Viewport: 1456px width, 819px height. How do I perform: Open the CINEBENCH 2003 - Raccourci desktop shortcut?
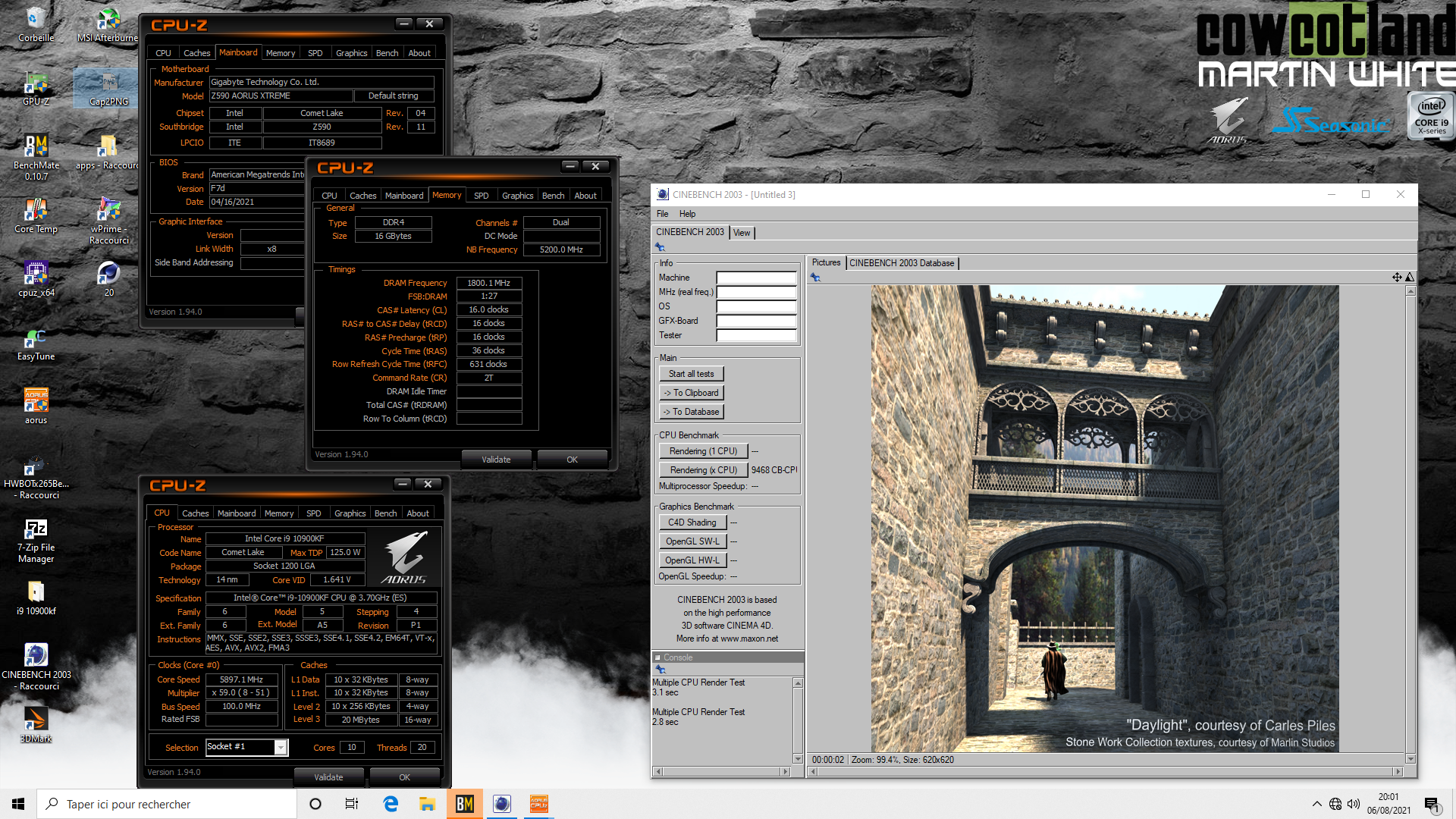36,667
